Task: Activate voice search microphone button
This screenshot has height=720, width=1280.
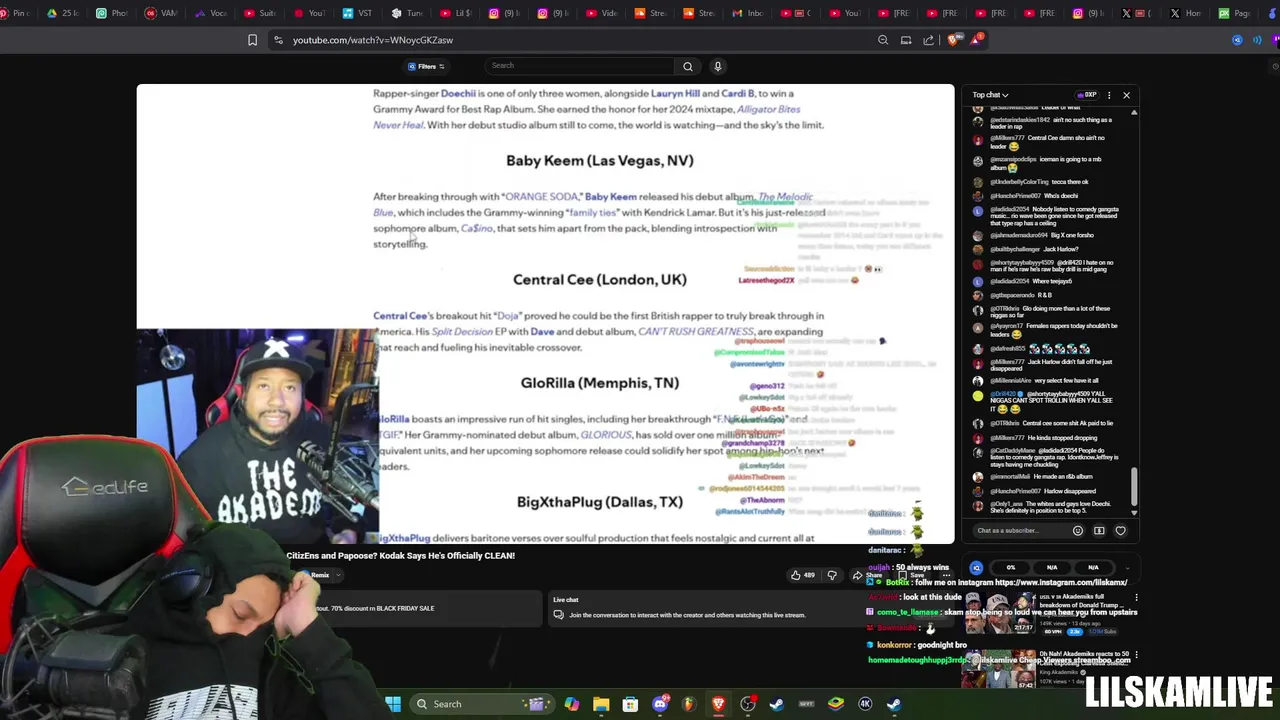Action: tap(717, 66)
